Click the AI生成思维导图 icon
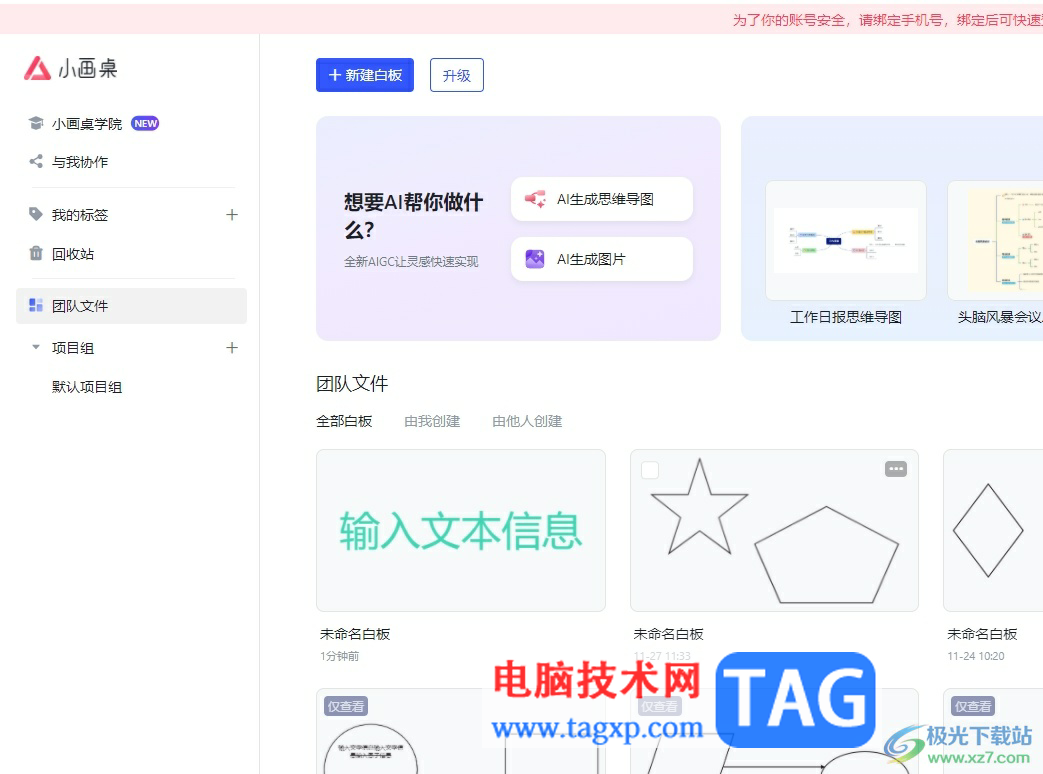 pos(535,199)
